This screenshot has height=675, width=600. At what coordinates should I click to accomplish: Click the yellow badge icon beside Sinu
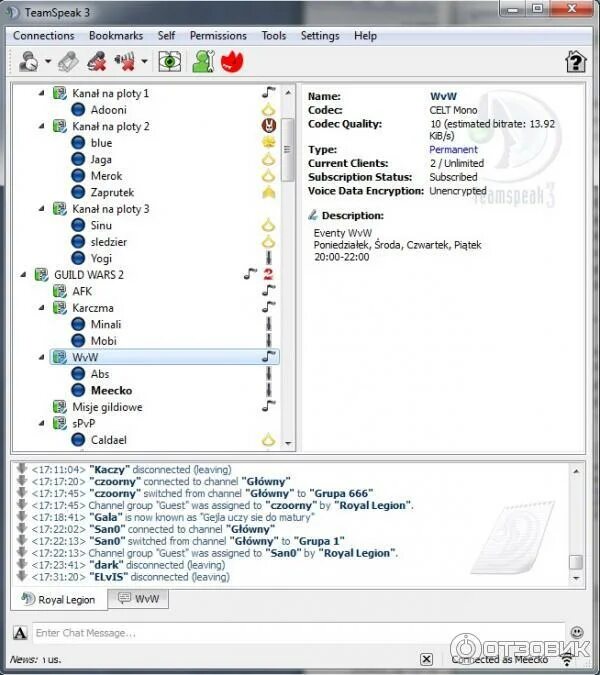pos(269,225)
